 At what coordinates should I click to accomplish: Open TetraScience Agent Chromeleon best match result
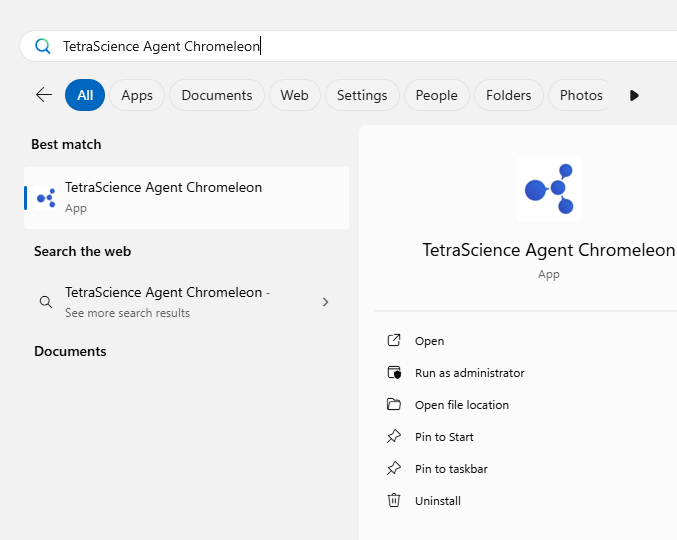tap(187, 198)
